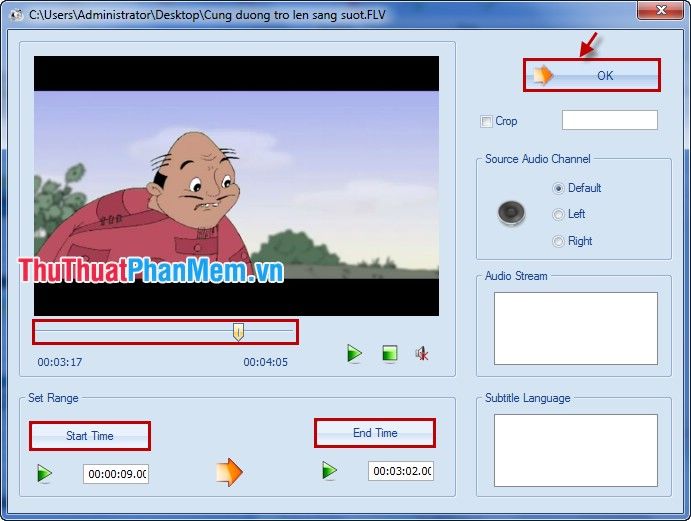Click the video seek slider handle
This screenshot has height=521, width=691.
(238, 332)
